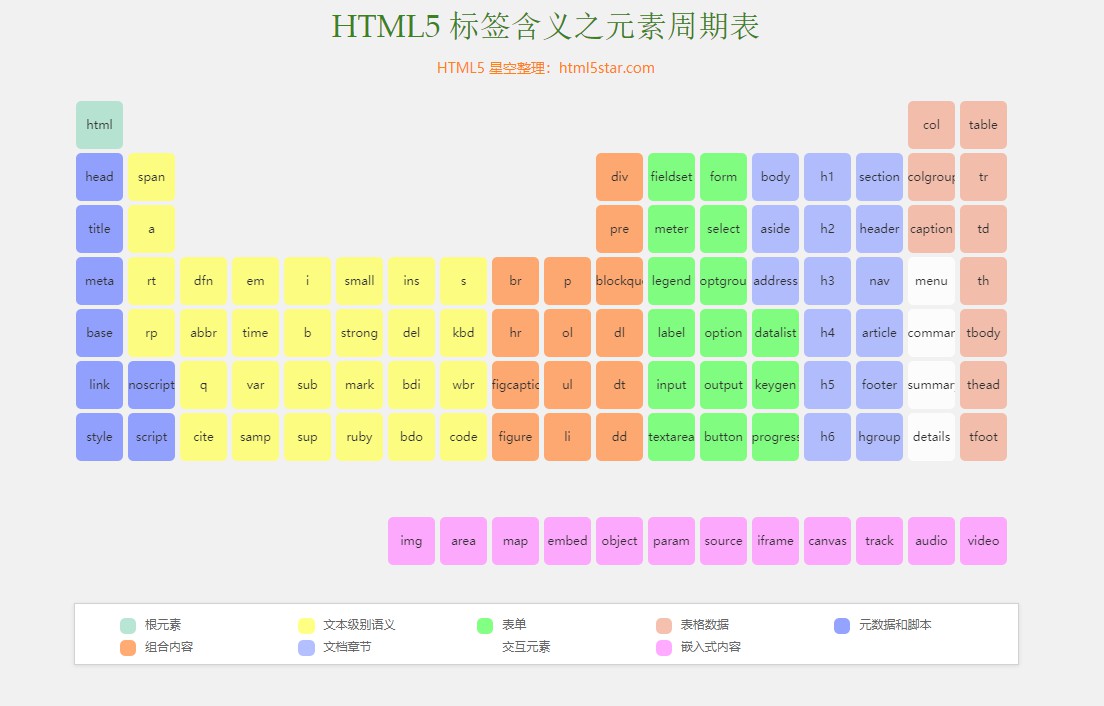Open the pre tile

(x=620, y=229)
